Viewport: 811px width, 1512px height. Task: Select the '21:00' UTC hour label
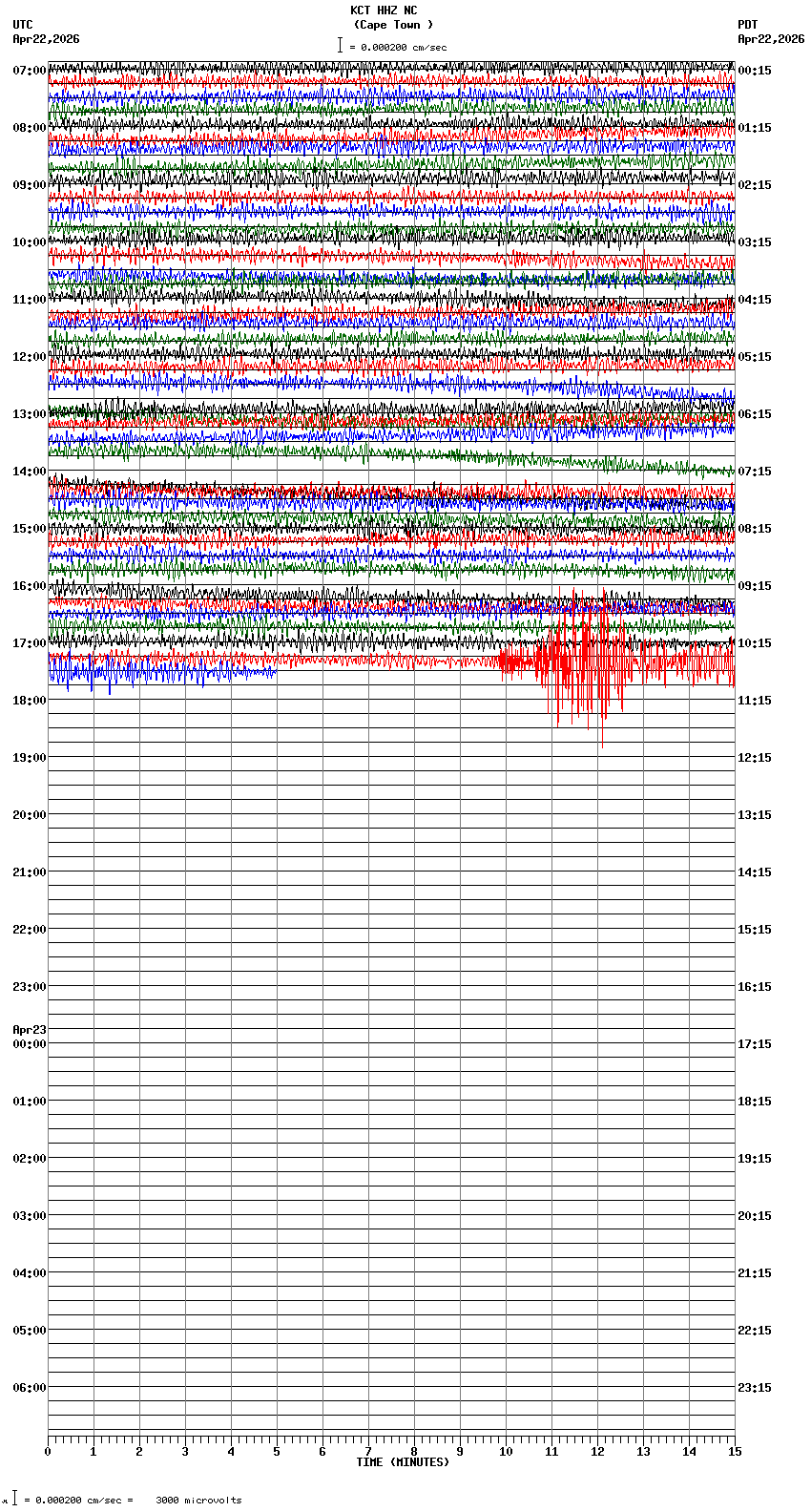tap(30, 872)
